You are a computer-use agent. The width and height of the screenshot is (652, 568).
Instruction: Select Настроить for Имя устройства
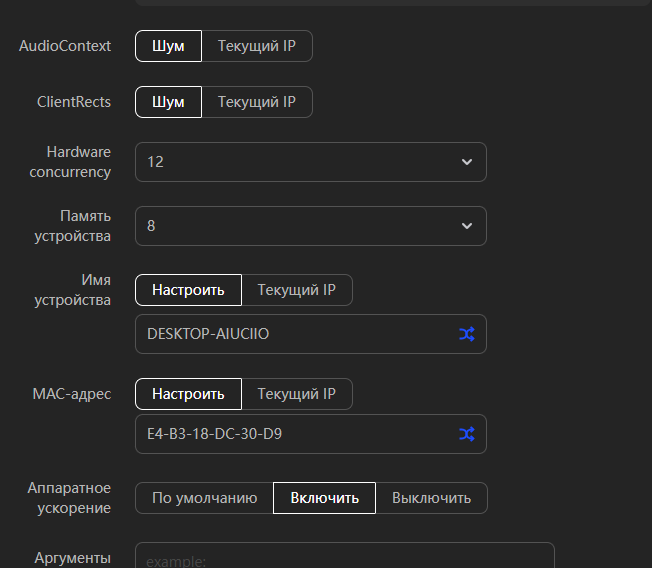coord(188,290)
